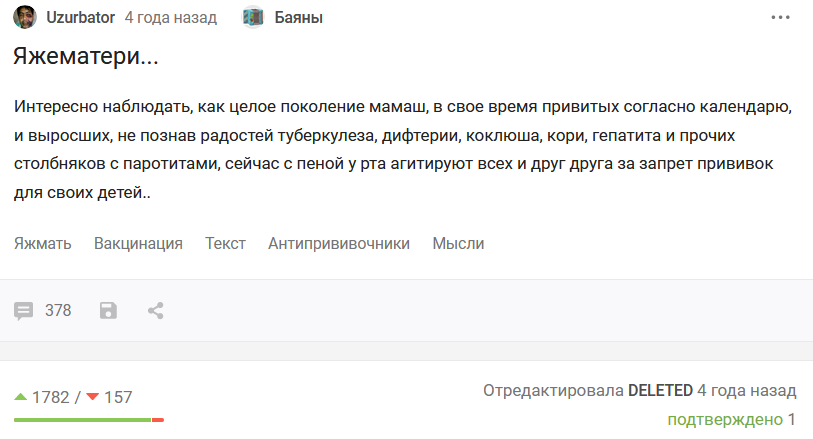The width and height of the screenshot is (813, 439).
Task: Click the green upvote arrow
Action: coord(21,396)
